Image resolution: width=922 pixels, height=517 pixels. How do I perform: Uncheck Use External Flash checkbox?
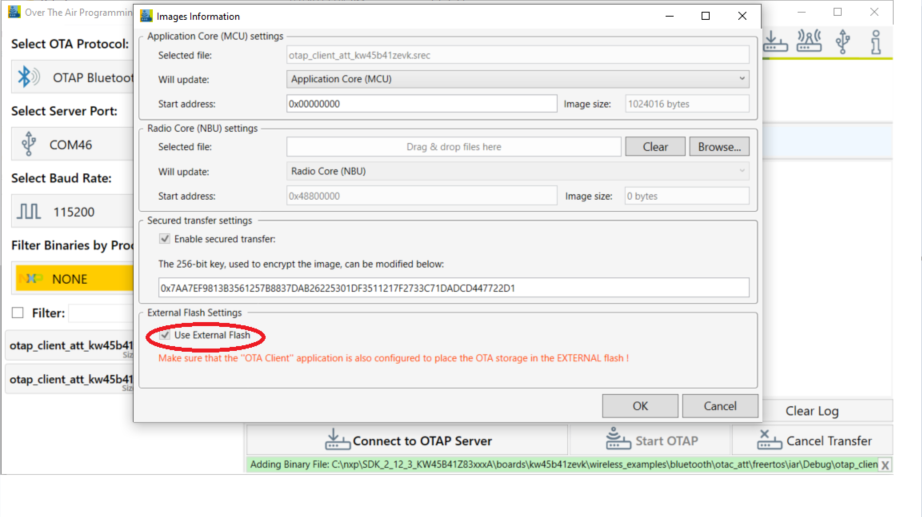point(165,335)
